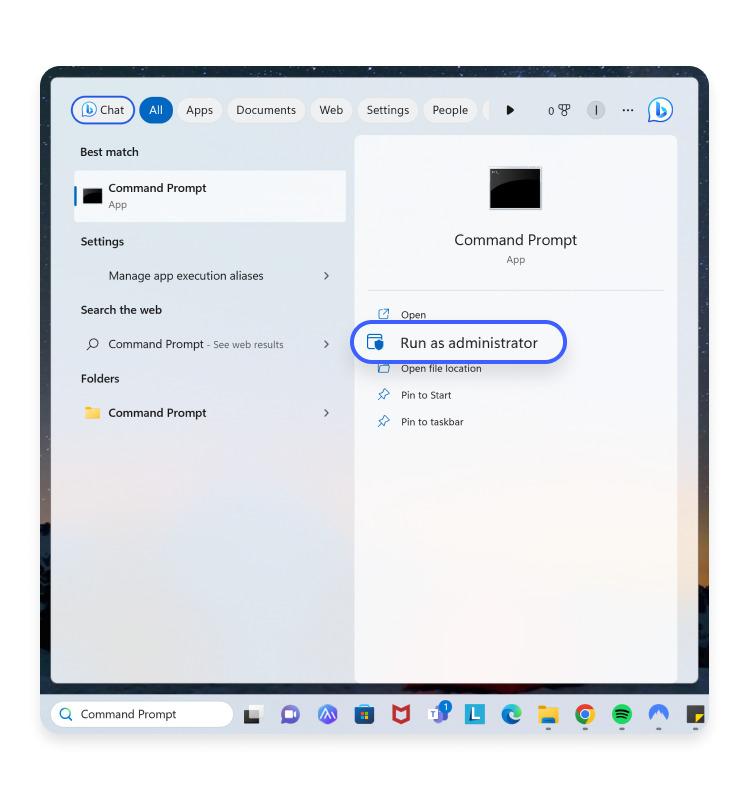Switch to the Settings filter

388,110
